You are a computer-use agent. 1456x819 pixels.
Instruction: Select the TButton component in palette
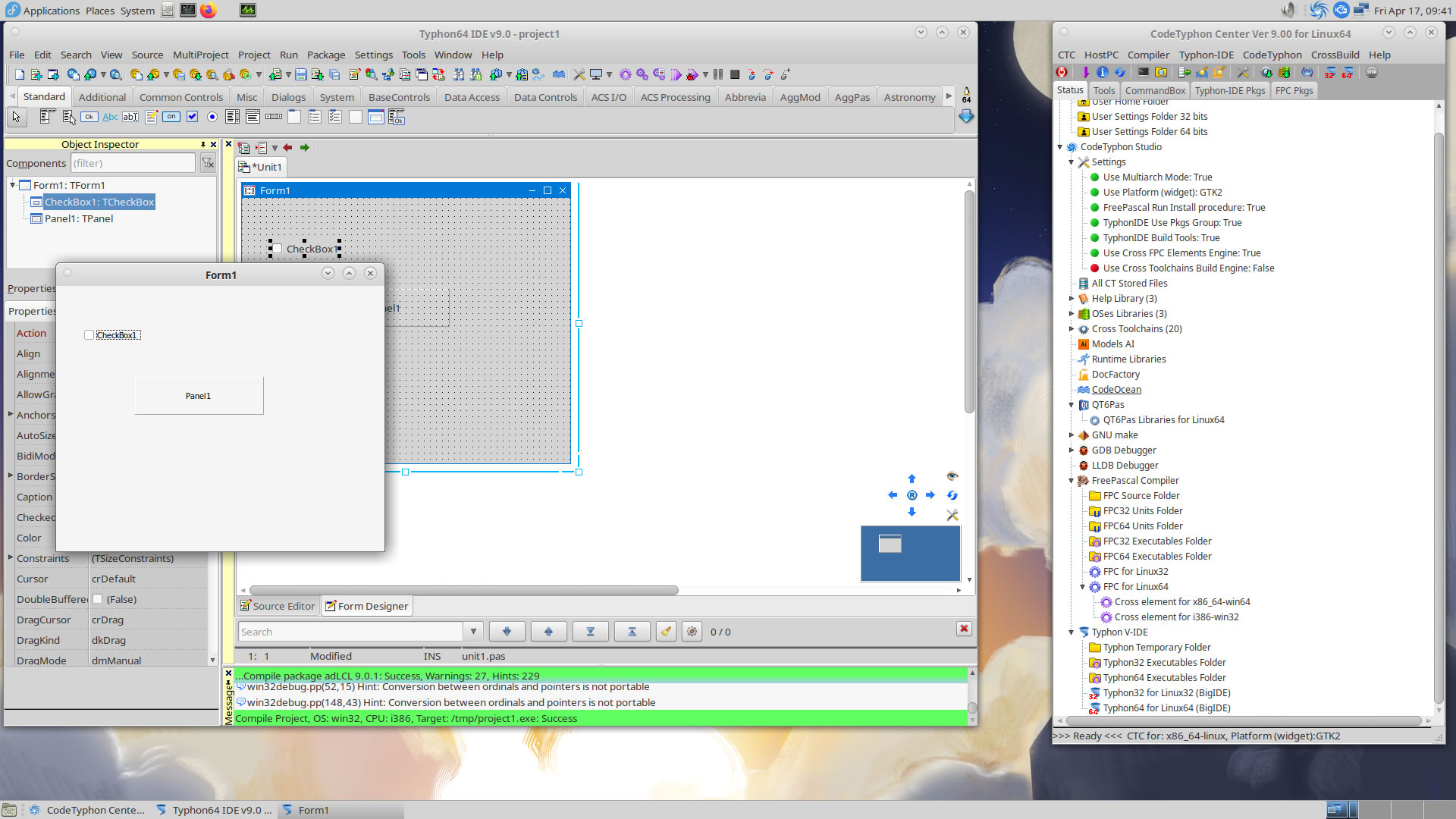pos(89,117)
